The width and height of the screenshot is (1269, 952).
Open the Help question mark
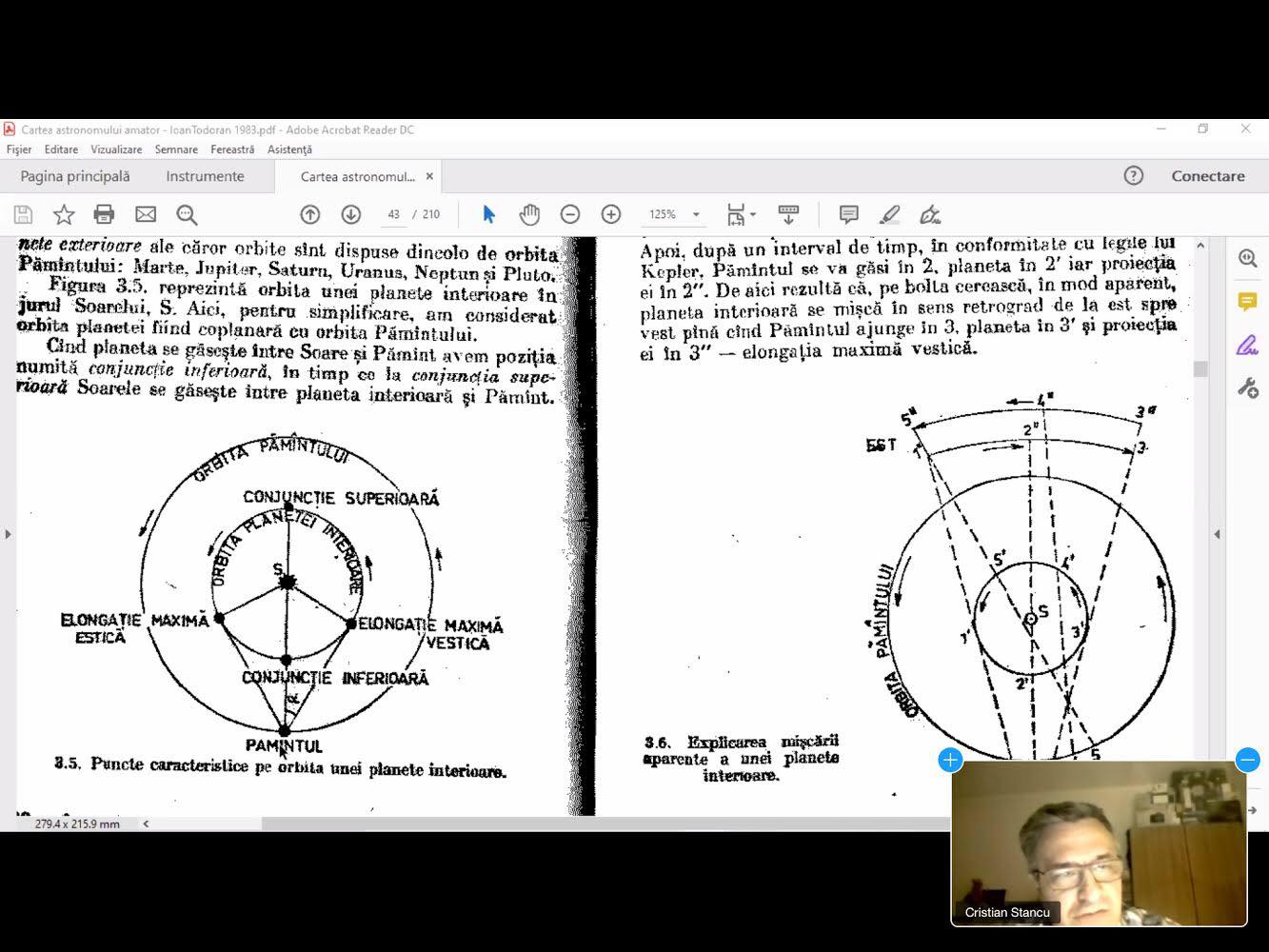(x=1133, y=175)
